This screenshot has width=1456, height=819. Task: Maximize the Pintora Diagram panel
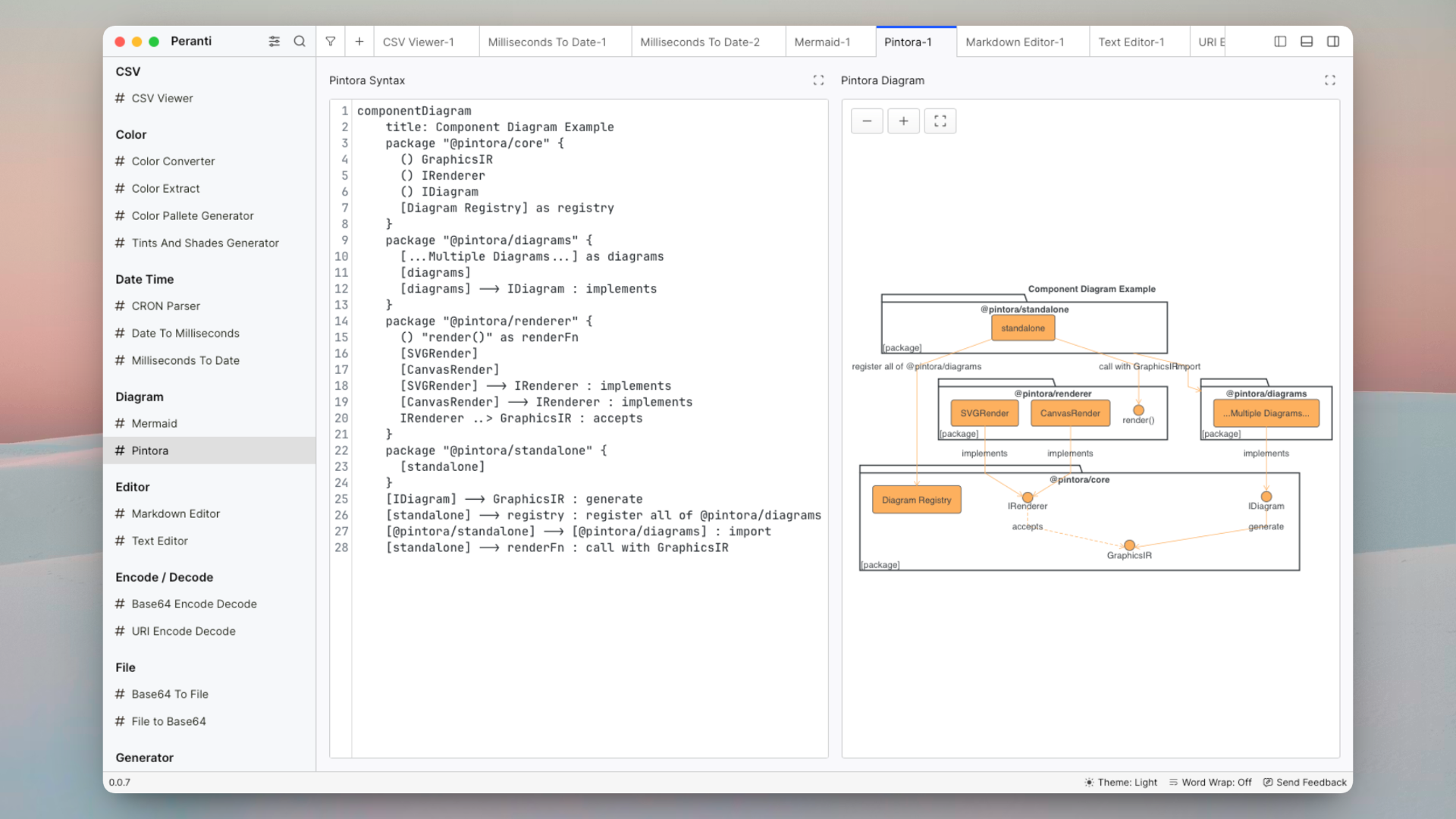[x=1330, y=80]
